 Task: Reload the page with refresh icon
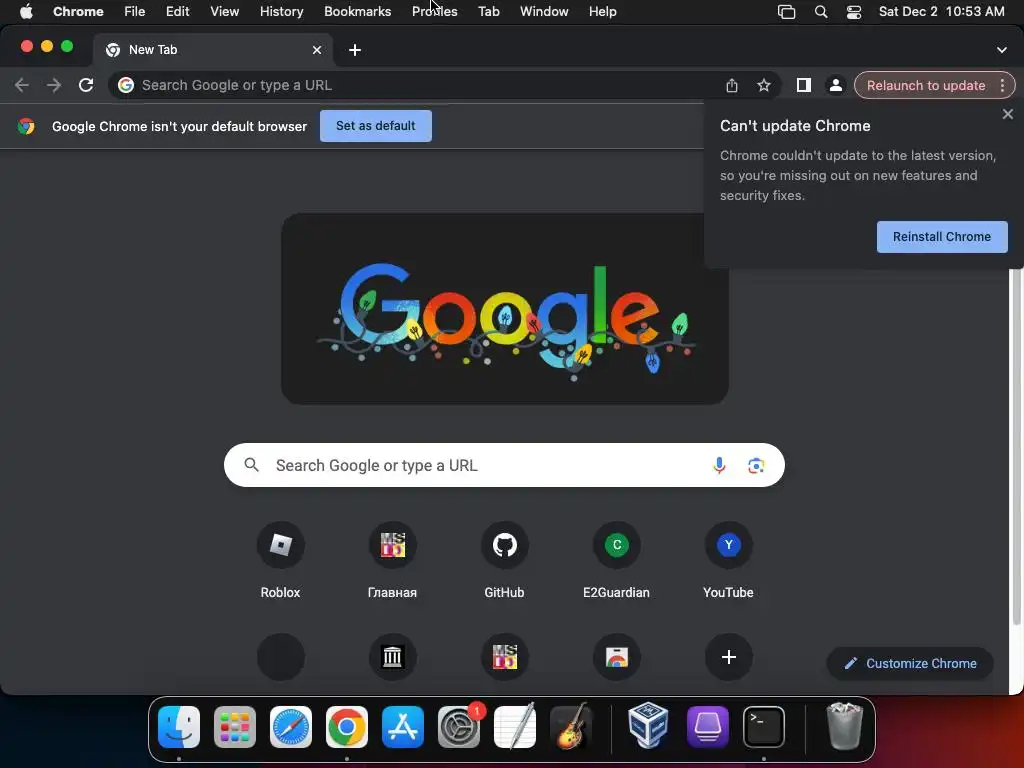pos(86,85)
